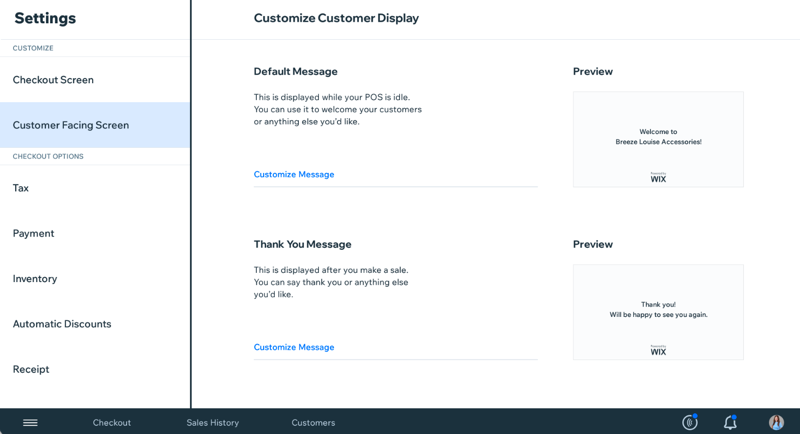The height and width of the screenshot is (434, 800).
Task: Customize Message link under Default Message
Action: 294,174
